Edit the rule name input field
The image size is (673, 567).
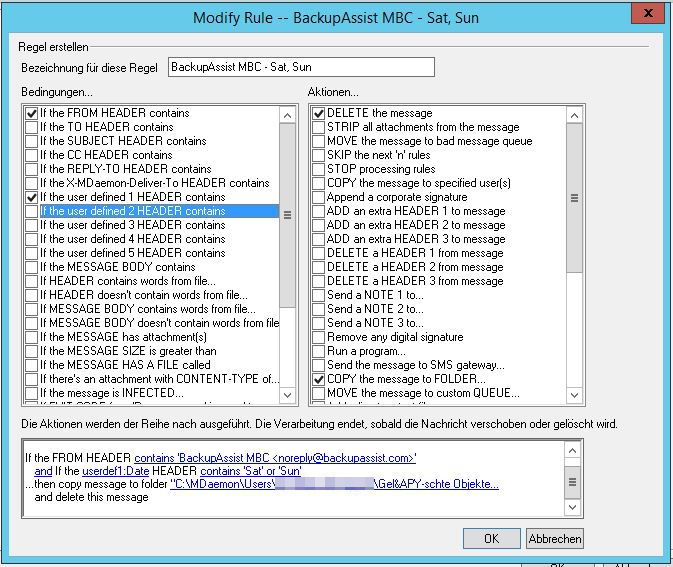301,67
